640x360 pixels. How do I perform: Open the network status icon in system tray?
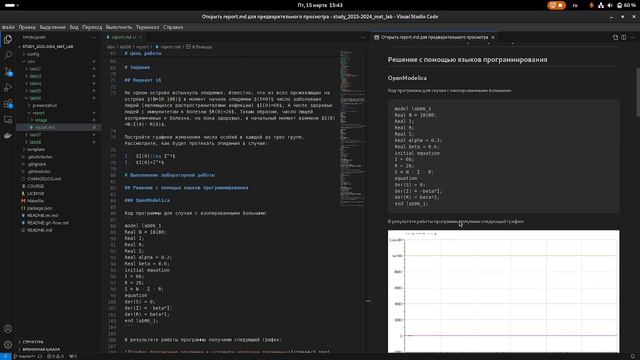(x=601, y=5)
